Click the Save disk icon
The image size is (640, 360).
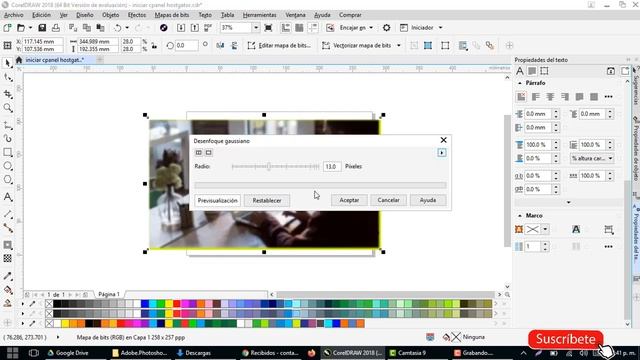(42, 28)
